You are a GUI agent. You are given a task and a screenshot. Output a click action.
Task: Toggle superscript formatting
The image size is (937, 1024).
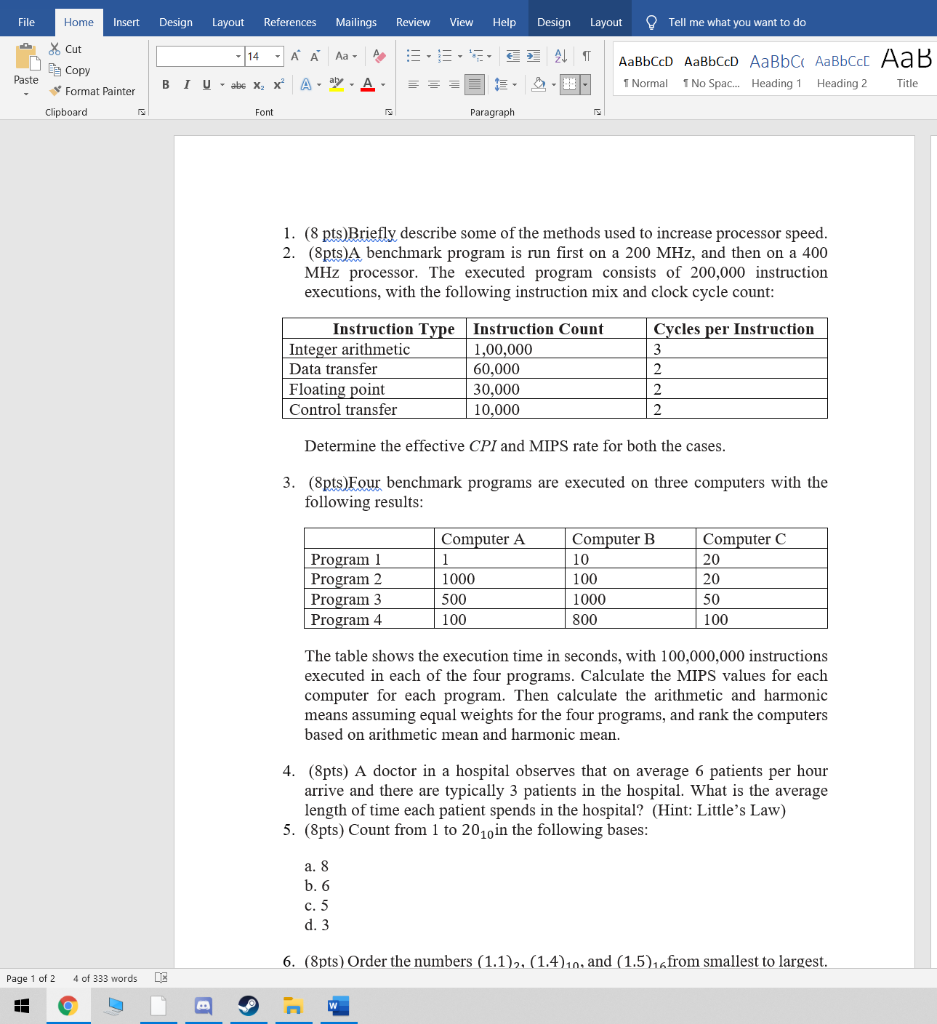(278, 85)
